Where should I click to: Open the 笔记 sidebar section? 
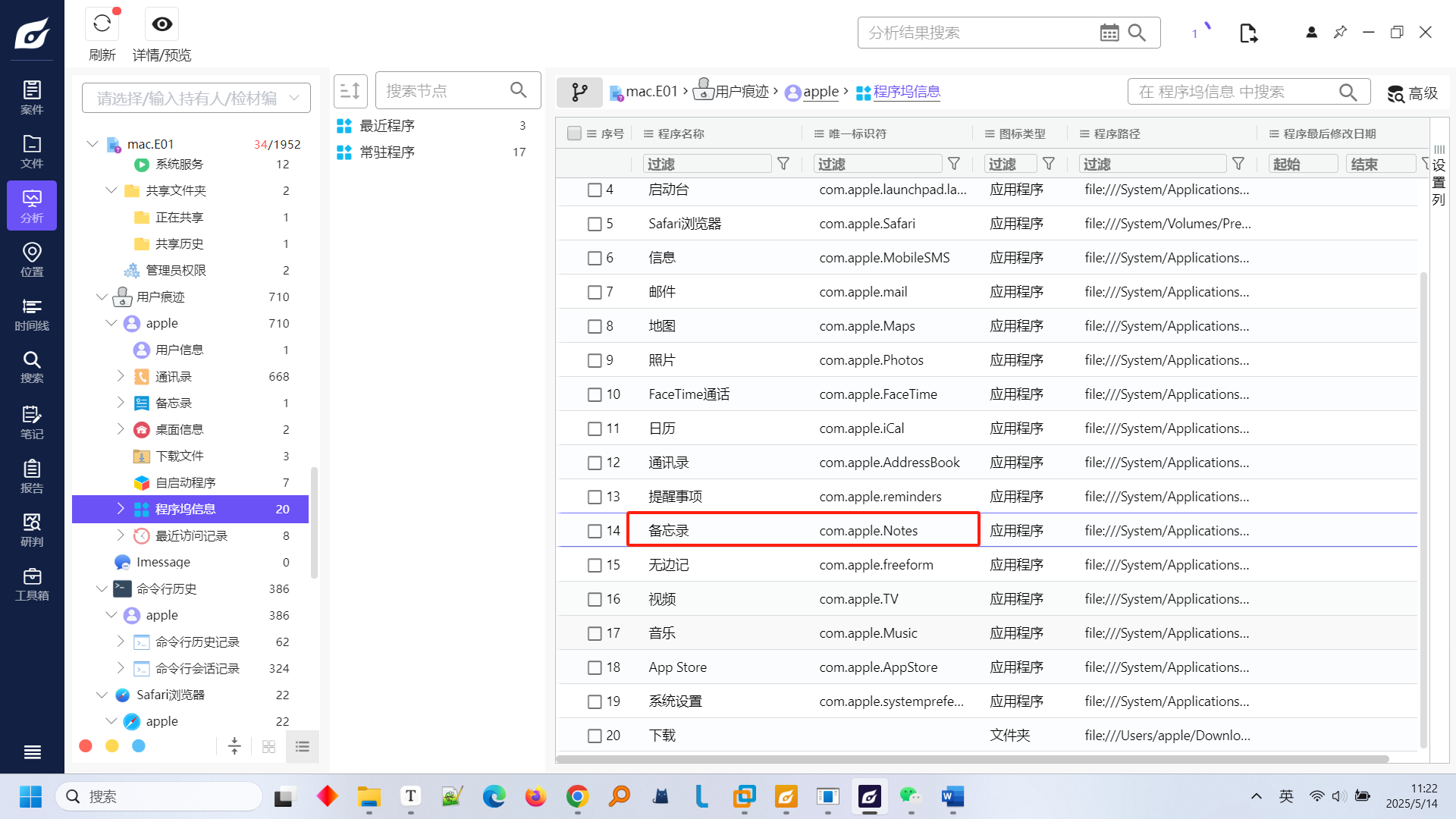point(32,422)
